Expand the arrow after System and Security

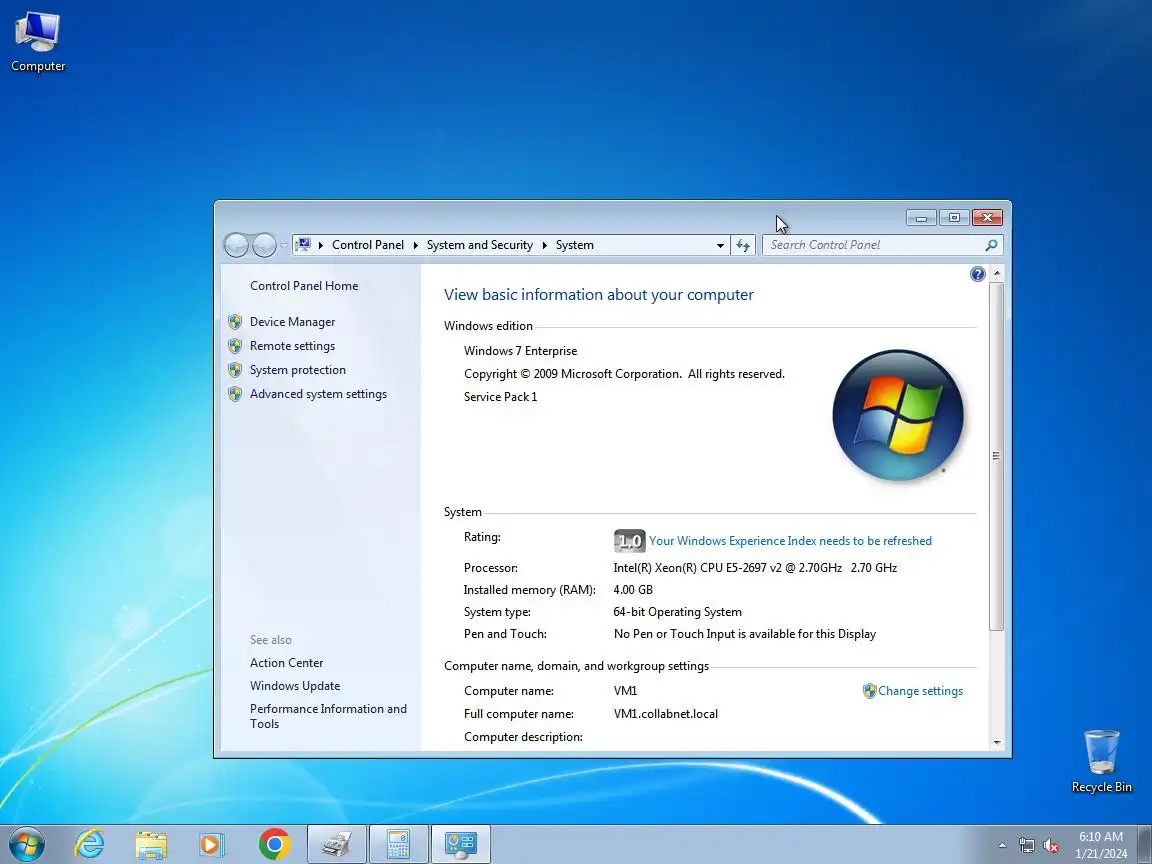coord(544,245)
